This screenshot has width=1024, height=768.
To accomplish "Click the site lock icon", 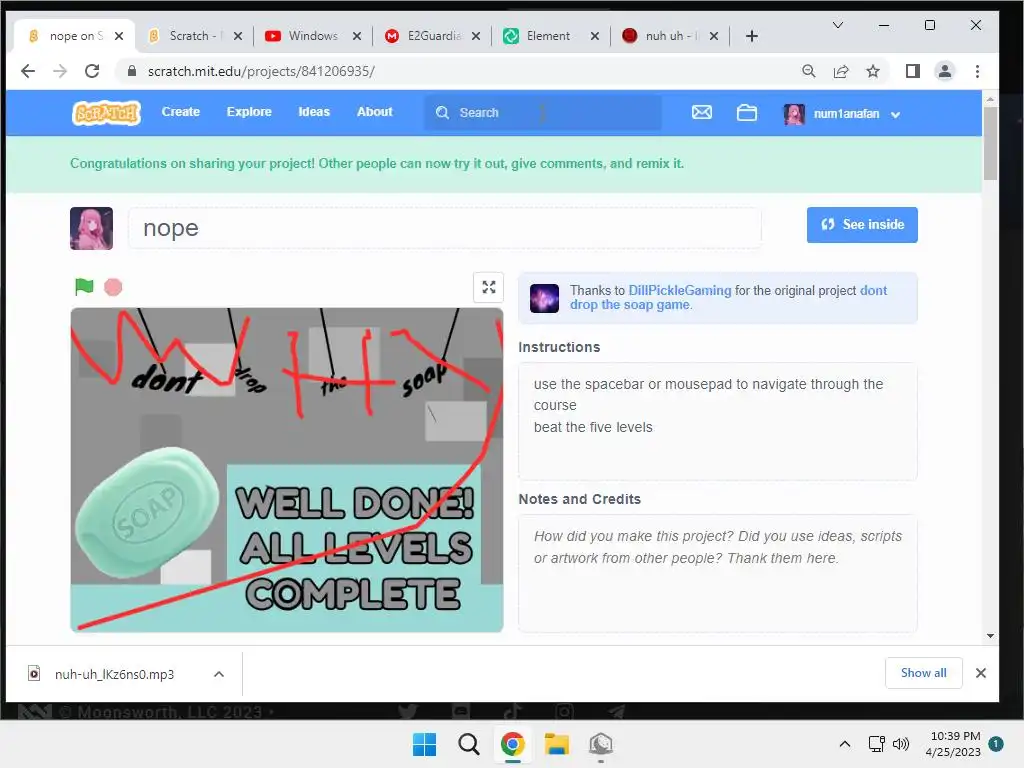I will tap(132, 71).
